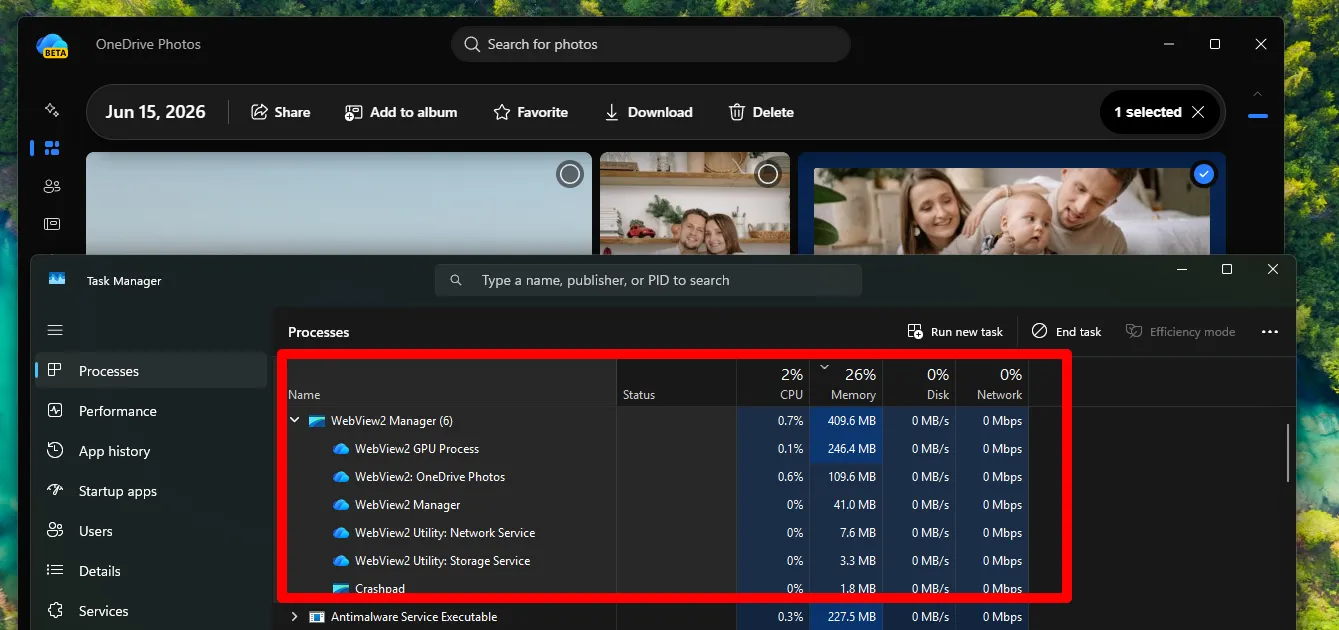Click the Jun 15, 2026 date label
Viewport: 1339px width, 630px height.
(155, 112)
